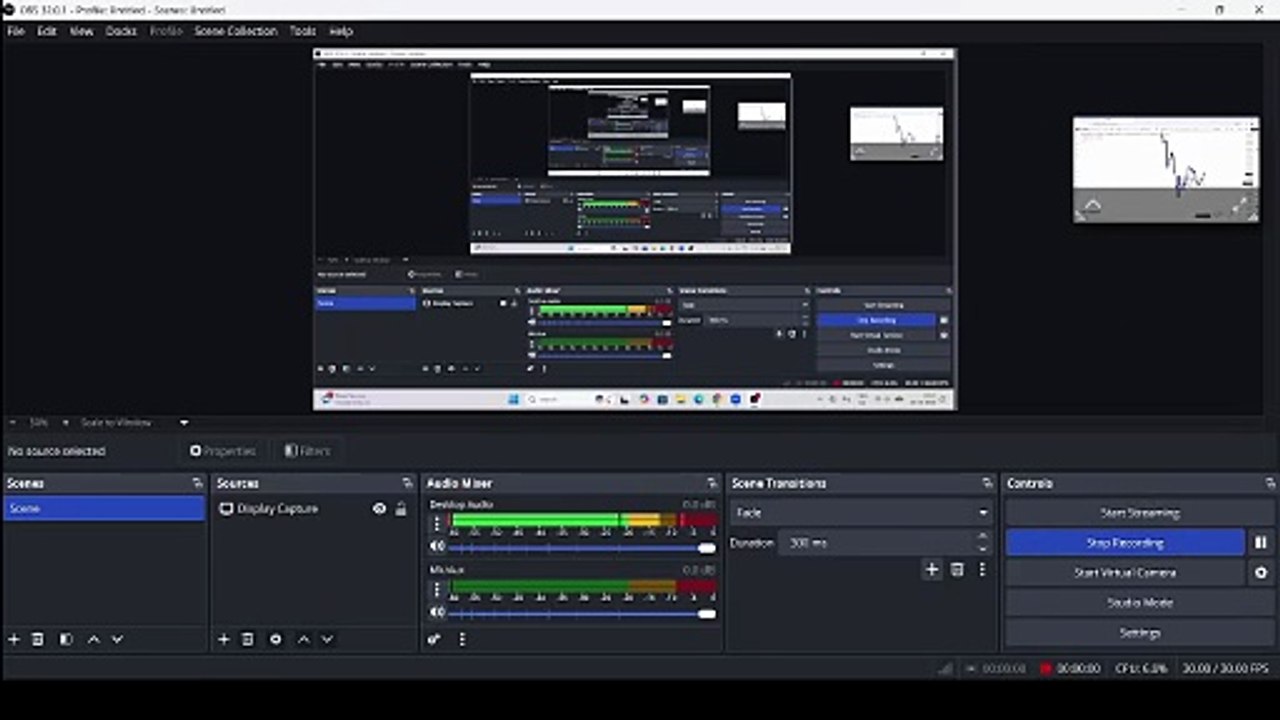The height and width of the screenshot is (720, 1280).
Task: Open Advanced Audio Properties gears icon
Action: click(x=434, y=639)
